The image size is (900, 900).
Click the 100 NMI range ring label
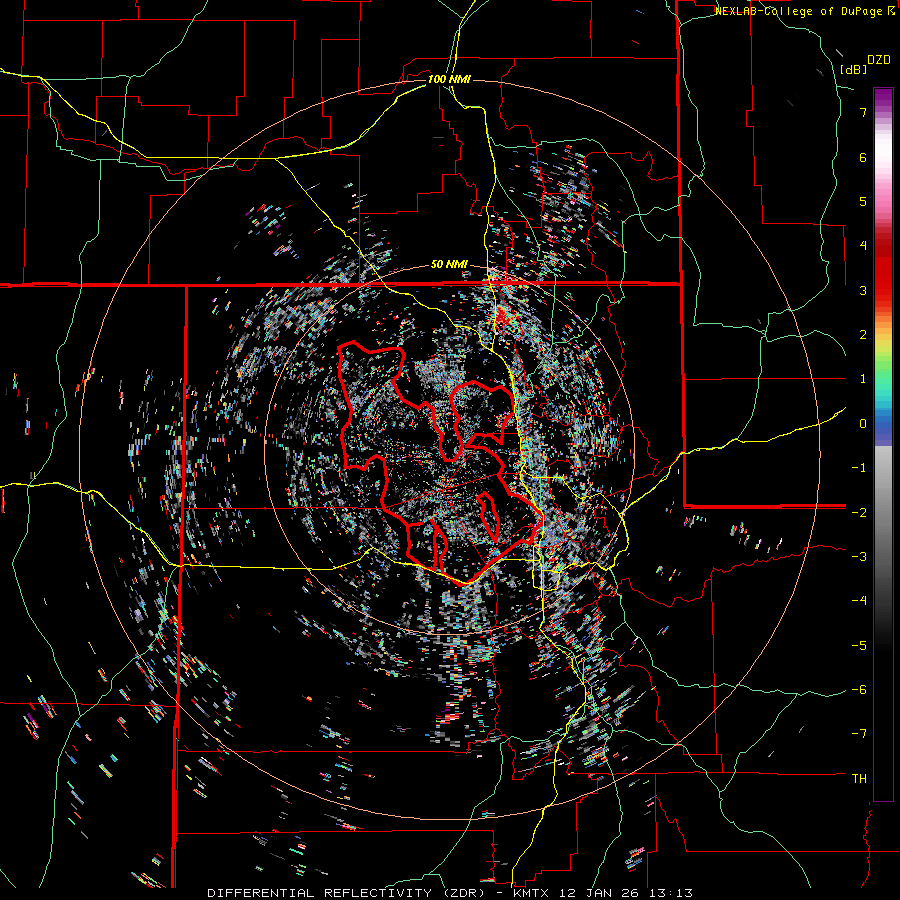click(x=449, y=79)
